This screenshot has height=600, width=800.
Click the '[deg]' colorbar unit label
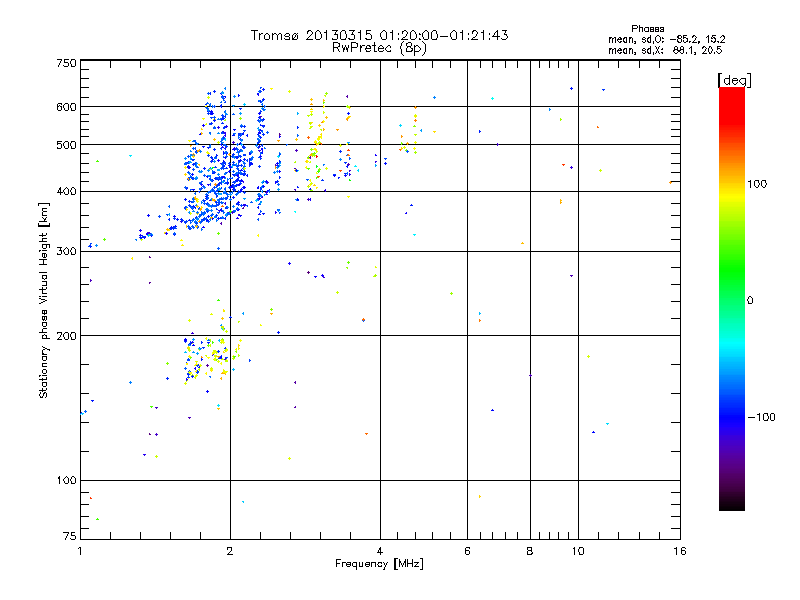734,80
